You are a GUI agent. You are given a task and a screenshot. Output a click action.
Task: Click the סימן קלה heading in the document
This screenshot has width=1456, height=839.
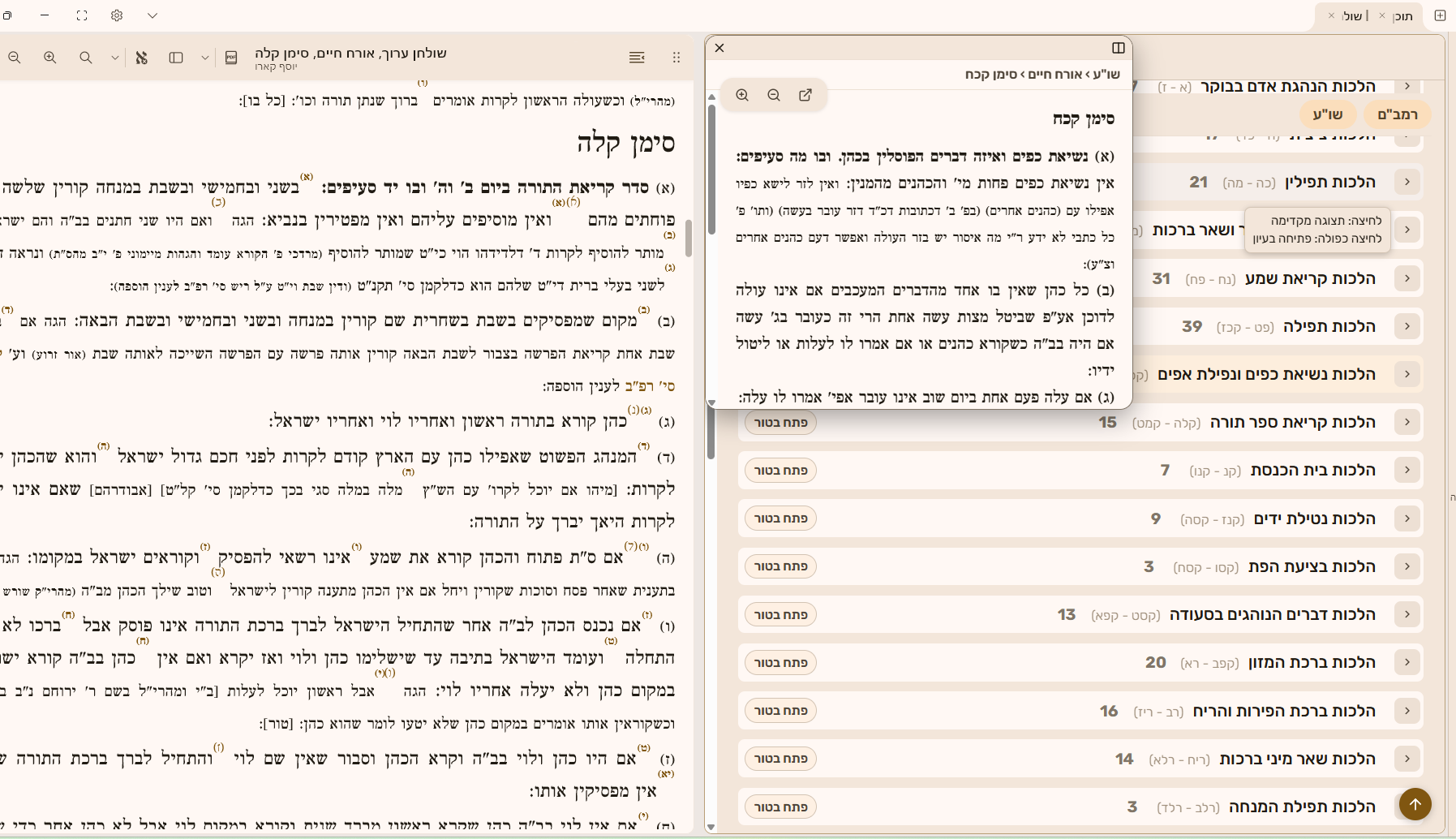pos(625,144)
